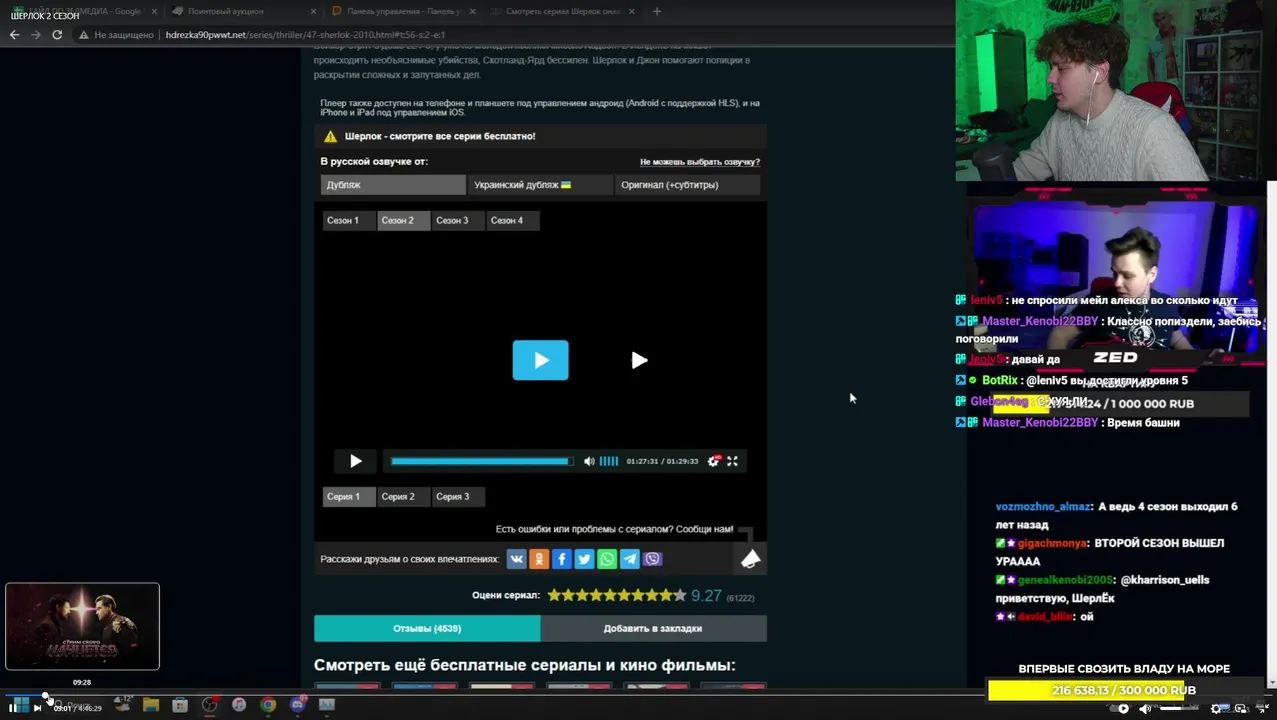Share via WhatsApp icon
1277x720 pixels.
tap(607, 559)
